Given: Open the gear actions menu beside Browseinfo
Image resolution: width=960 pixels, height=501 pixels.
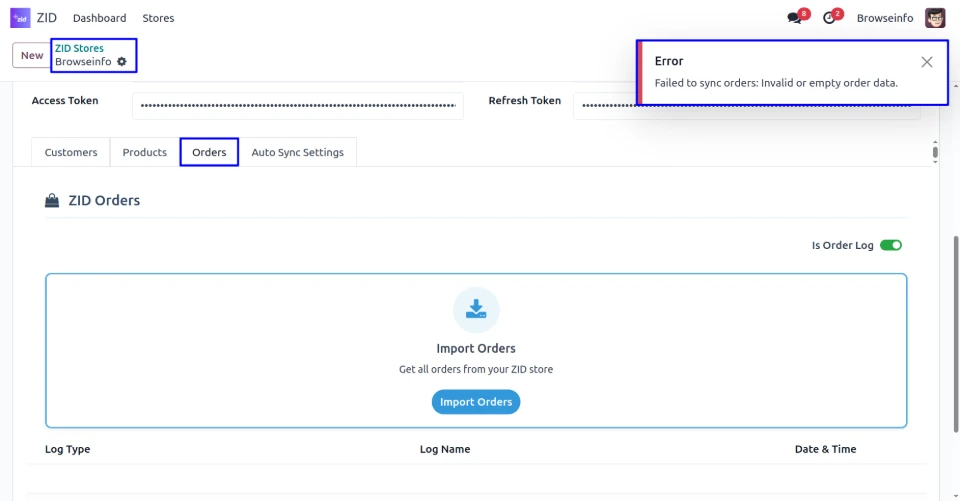Looking at the screenshot, I should (x=122, y=62).
